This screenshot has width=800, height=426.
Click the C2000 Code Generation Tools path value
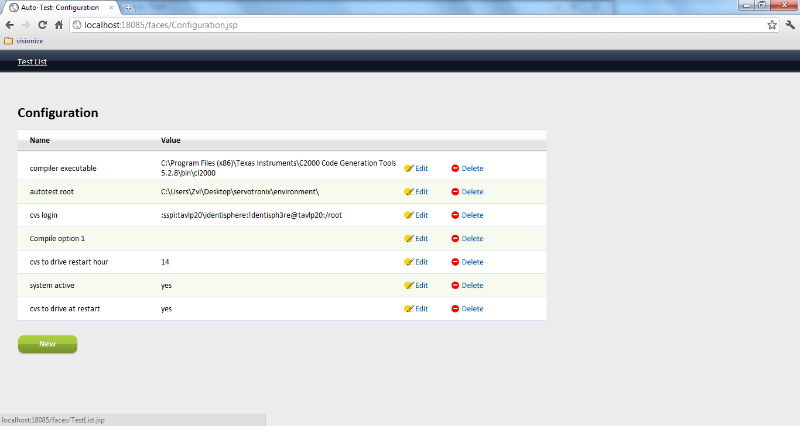click(x=279, y=168)
